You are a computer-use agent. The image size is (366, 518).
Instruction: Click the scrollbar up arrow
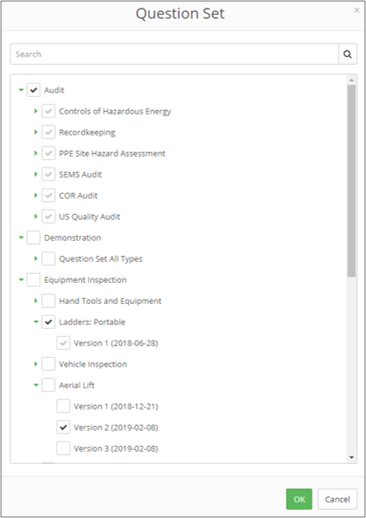click(351, 80)
